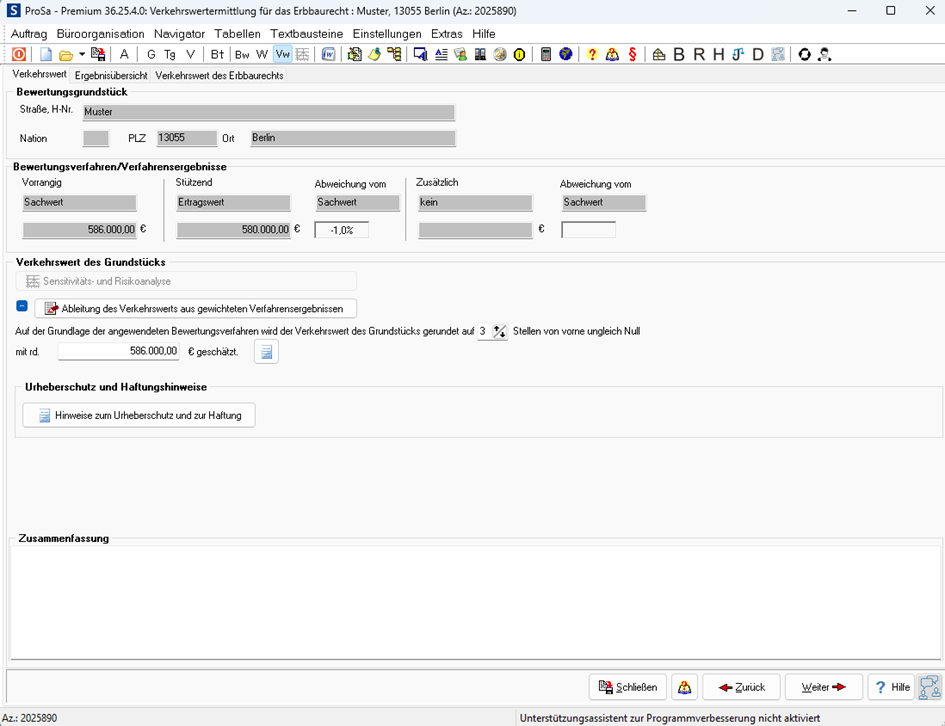The image size is (945, 726).
Task: Click the yellow question mark toolbar icon
Action: 592,55
